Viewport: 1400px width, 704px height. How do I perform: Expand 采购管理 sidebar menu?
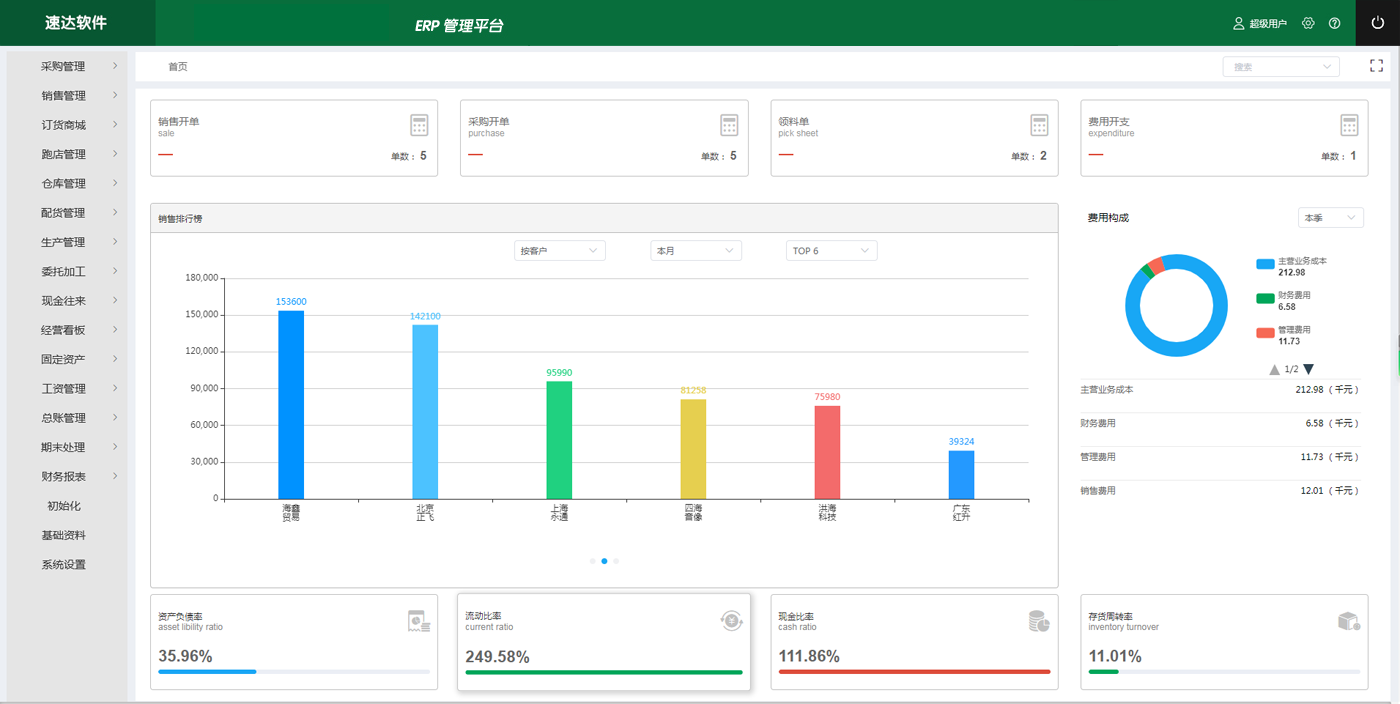(x=67, y=66)
